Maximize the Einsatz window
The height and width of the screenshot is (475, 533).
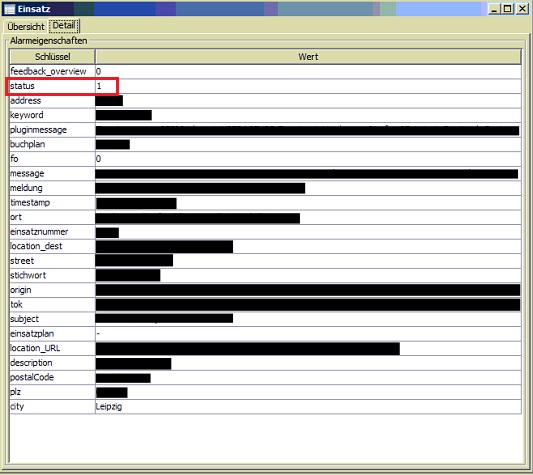tap(508, 9)
